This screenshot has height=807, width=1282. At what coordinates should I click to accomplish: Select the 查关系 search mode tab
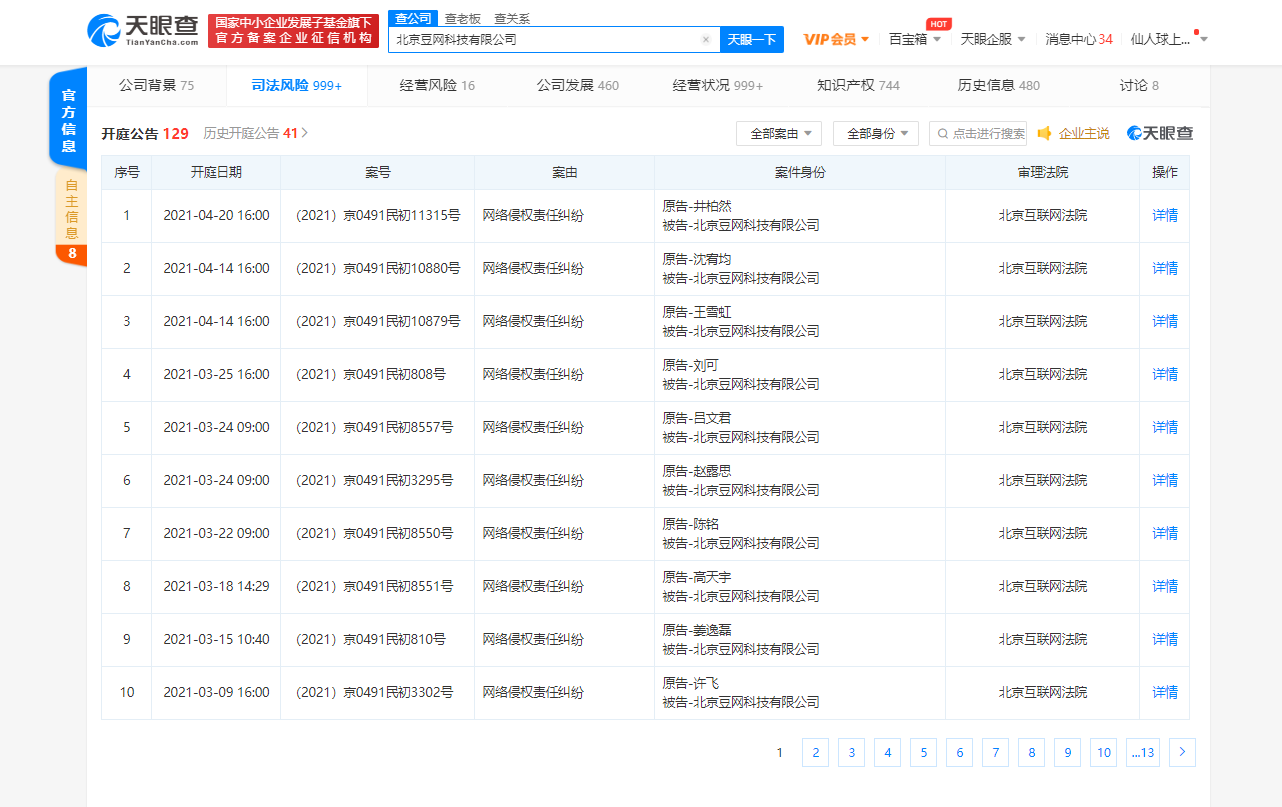(x=512, y=19)
